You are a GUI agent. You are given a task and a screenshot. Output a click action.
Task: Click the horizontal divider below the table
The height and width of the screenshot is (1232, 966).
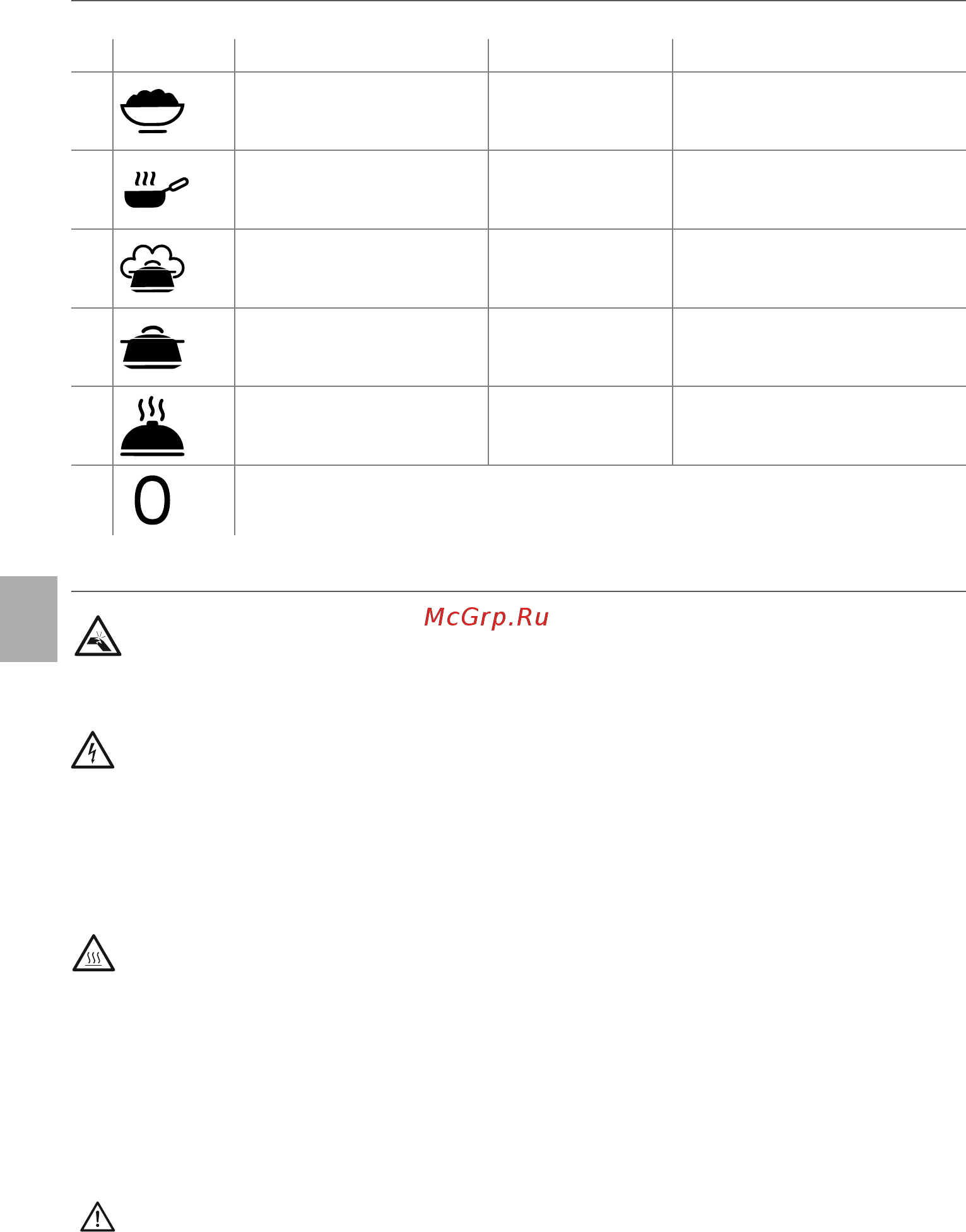pyautogui.click(x=518, y=591)
